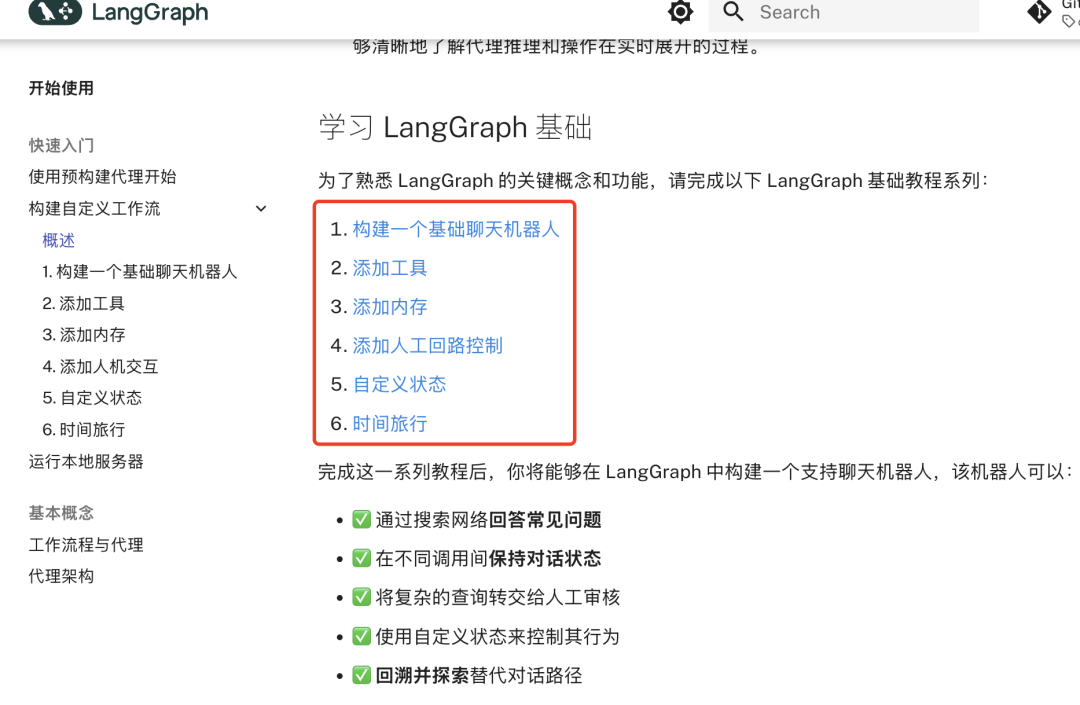Select sidebar item 概述
The height and width of the screenshot is (705, 1080).
point(59,240)
